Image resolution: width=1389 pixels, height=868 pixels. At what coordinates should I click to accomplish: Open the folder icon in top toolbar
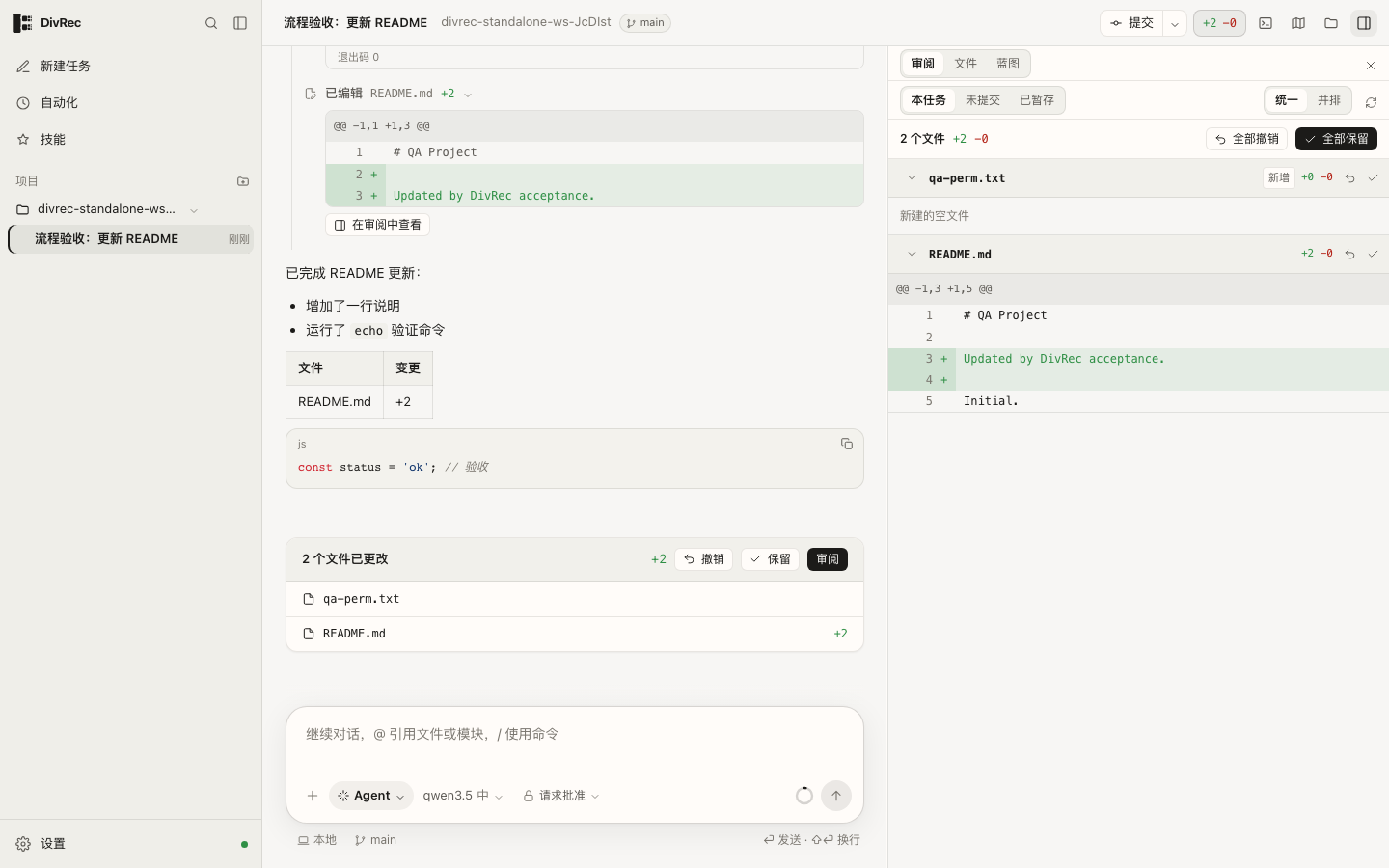[x=1331, y=23]
